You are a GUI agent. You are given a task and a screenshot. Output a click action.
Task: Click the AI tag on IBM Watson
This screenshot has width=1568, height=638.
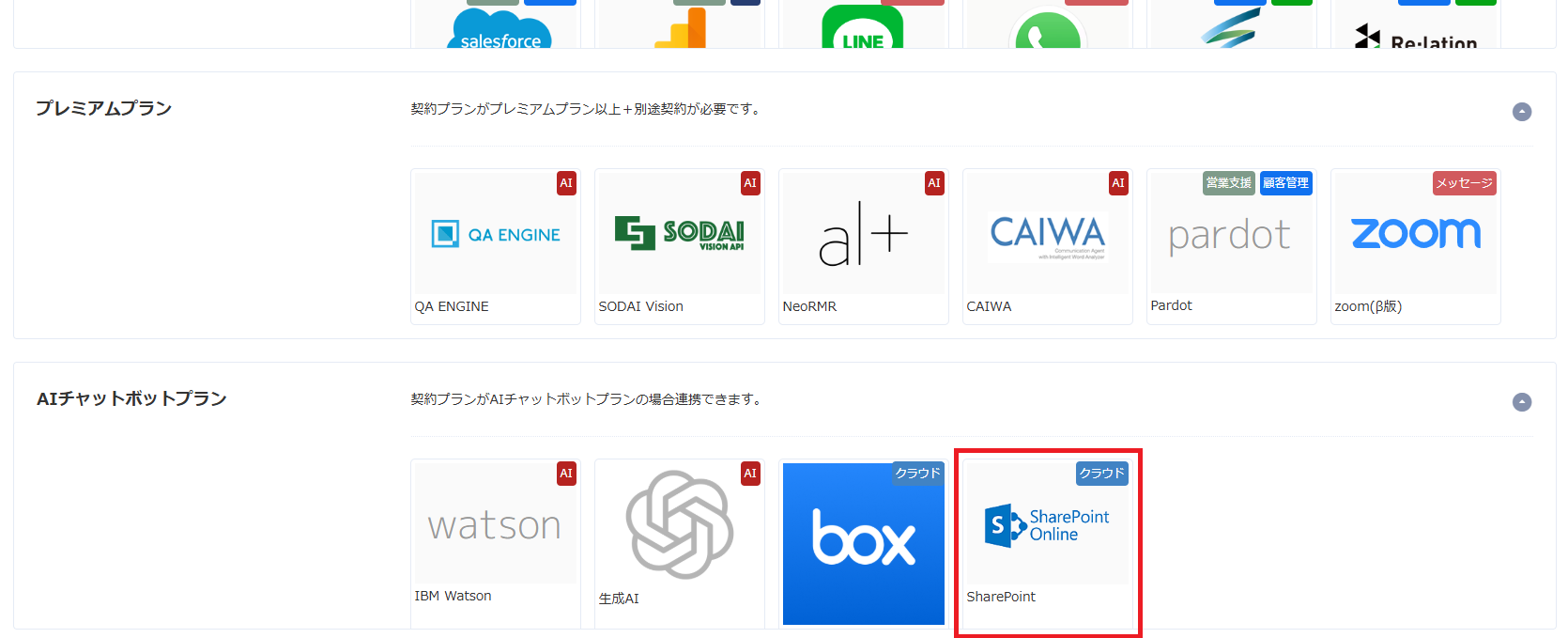pos(566,474)
